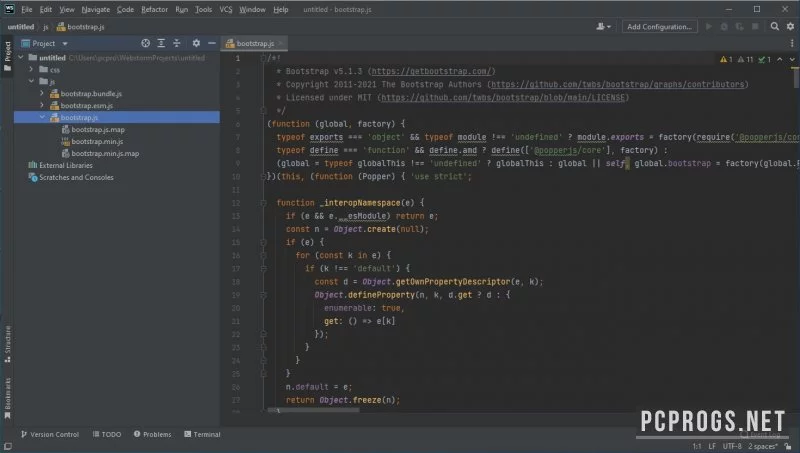800x453 pixels.
Task: Follow the getbootstrap.com link in code
Action: point(432,71)
